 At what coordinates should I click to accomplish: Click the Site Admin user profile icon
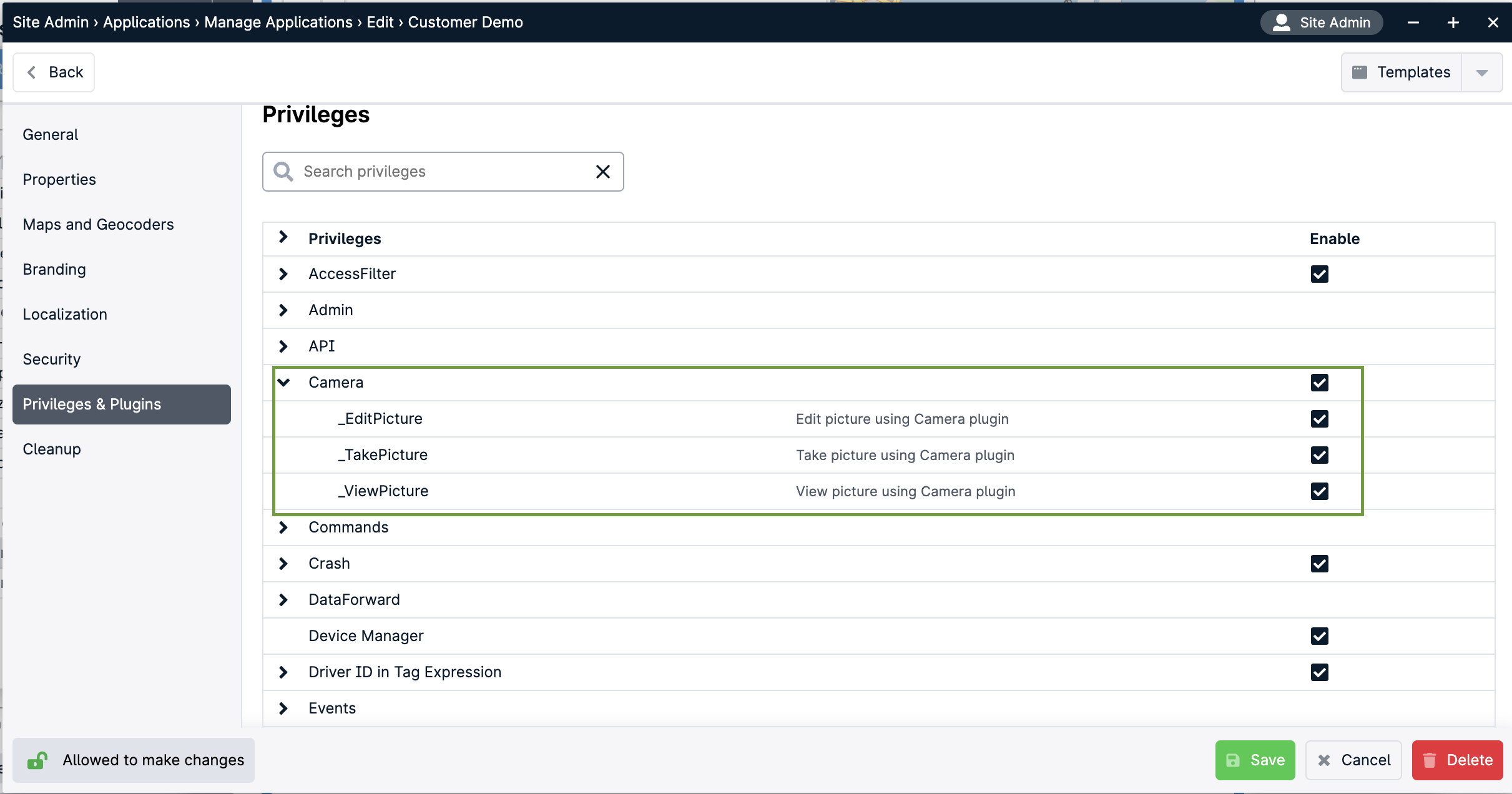point(1281,22)
